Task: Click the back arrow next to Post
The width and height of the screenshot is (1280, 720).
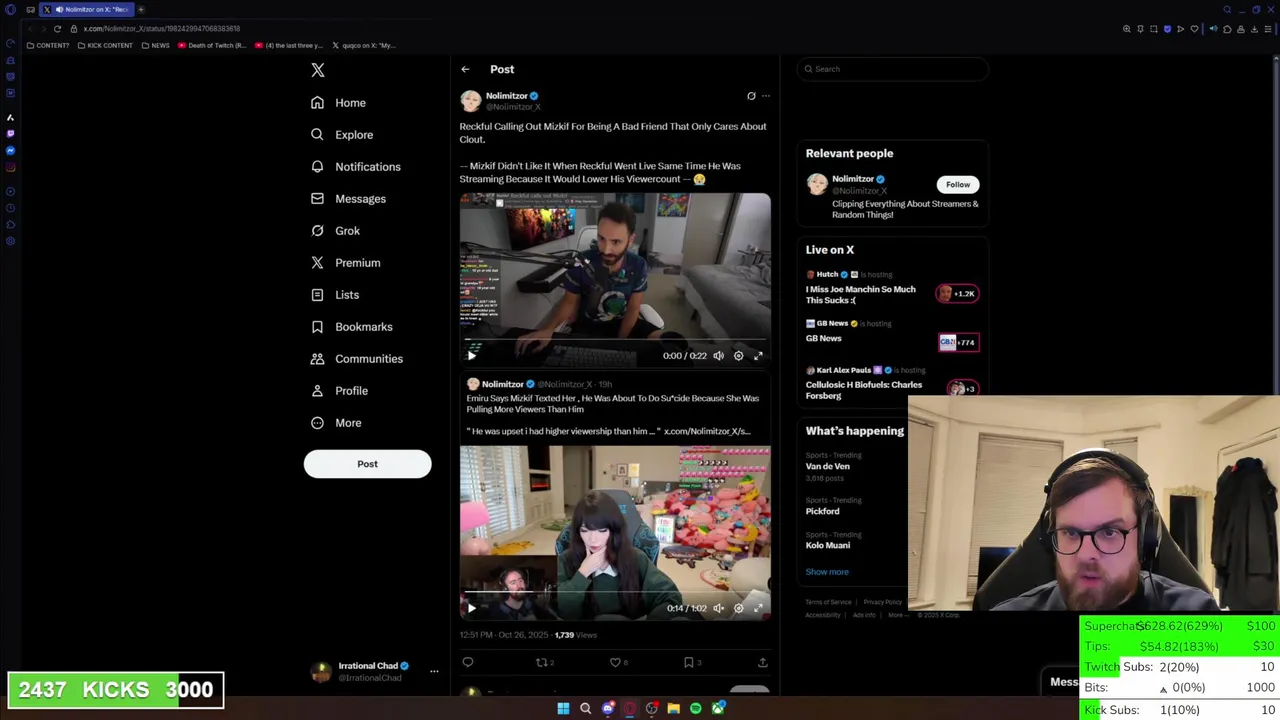Action: click(x=465, y=69)
